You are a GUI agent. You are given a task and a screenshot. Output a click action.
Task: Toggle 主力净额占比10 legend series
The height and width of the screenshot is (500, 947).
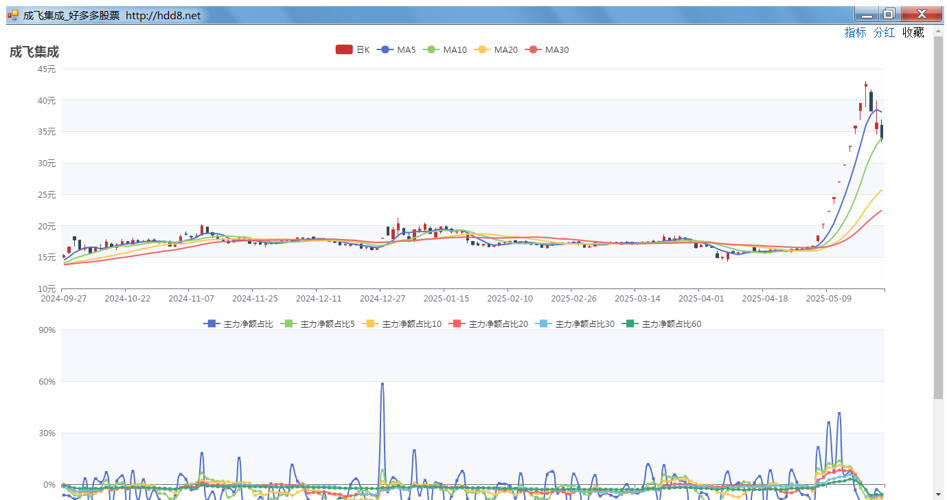point(402,324)
